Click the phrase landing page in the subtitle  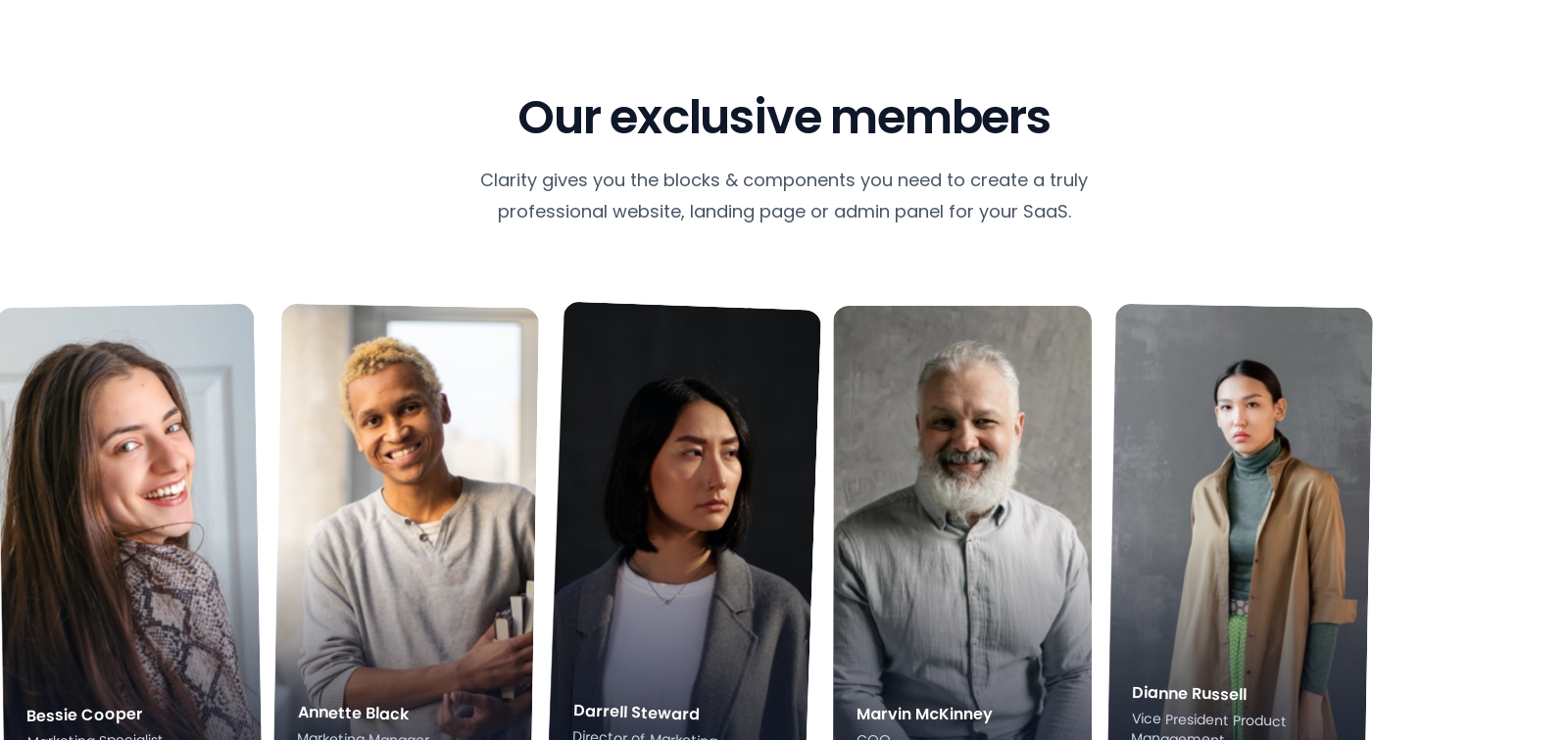747,212
